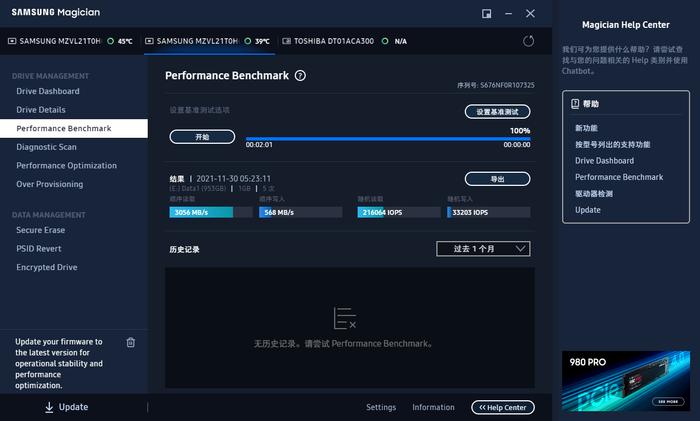
Task: Click the empty history list icon
Action: point(345,318)
